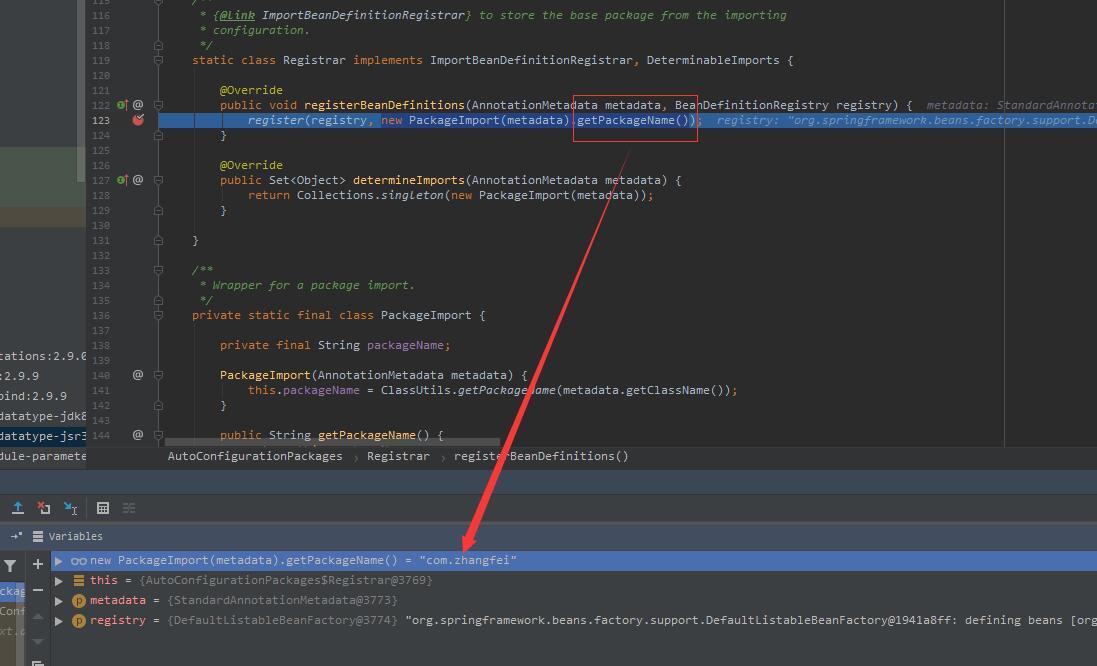The height and width of the screenshot is (666, 1097).
Task: Collapse the Javadoc fold on line 133
Action: click(158, 270)
